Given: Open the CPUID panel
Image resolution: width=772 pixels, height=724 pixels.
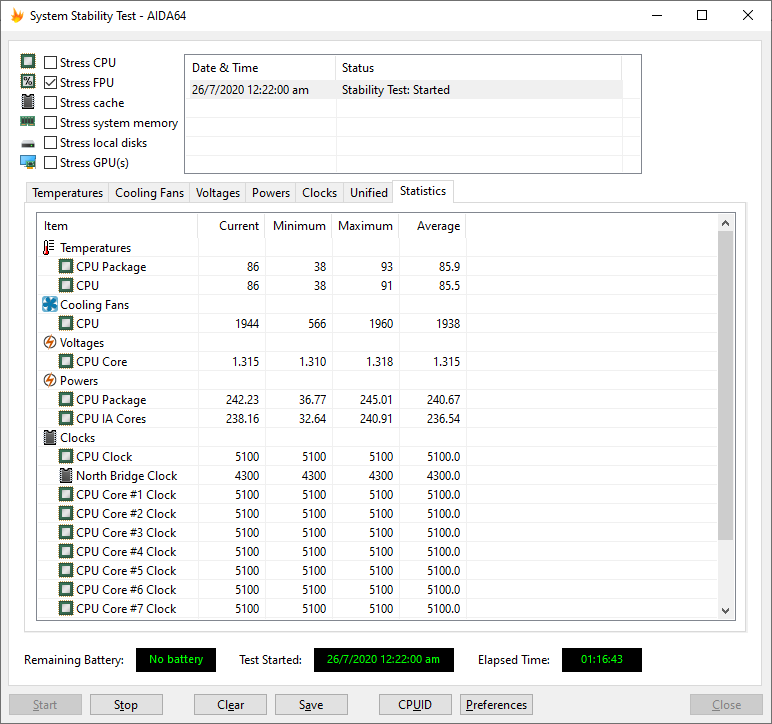Looking at the screenshot, I should pyautogui.click(x=415, y=705).
